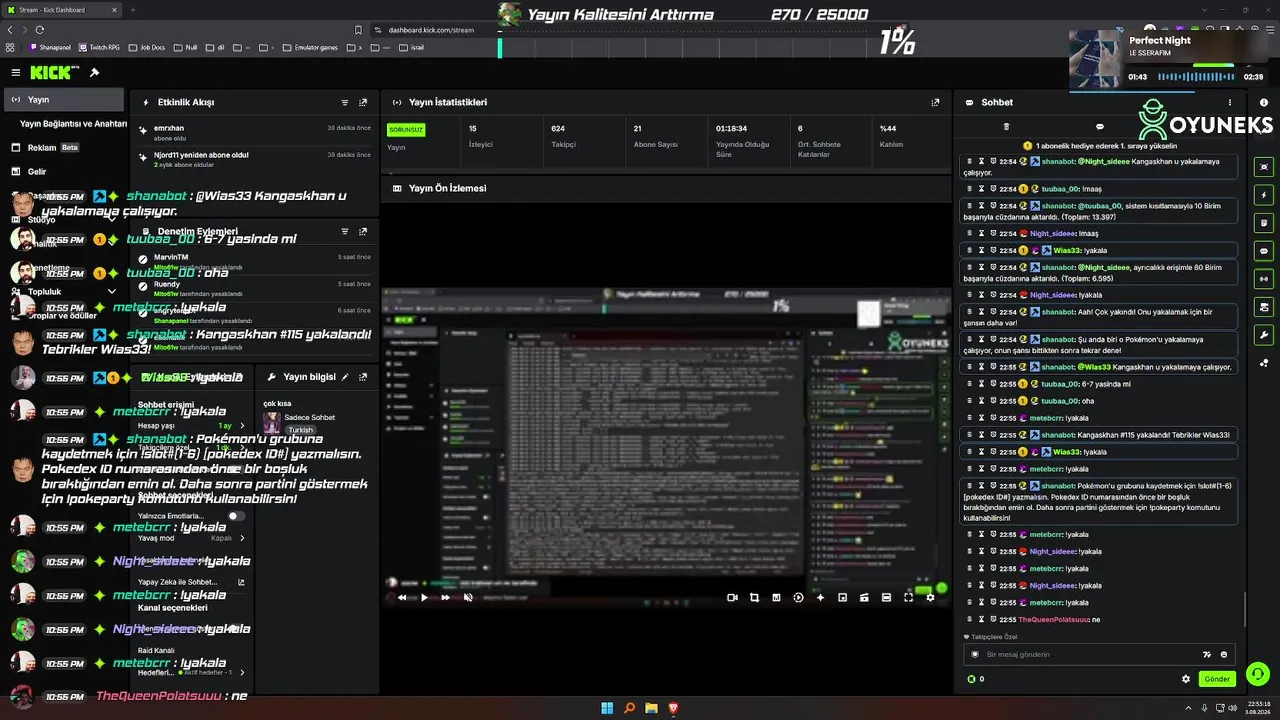Open Windows Start menu
Screen dimensions: 1280x720
pos(607,708)
